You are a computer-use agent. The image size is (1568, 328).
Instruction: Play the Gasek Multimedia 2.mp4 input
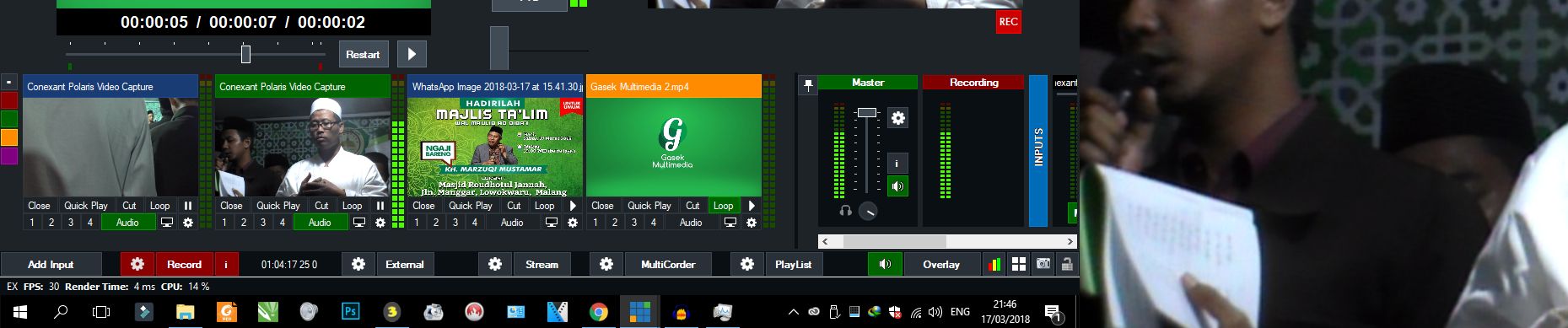click(752, 206)
